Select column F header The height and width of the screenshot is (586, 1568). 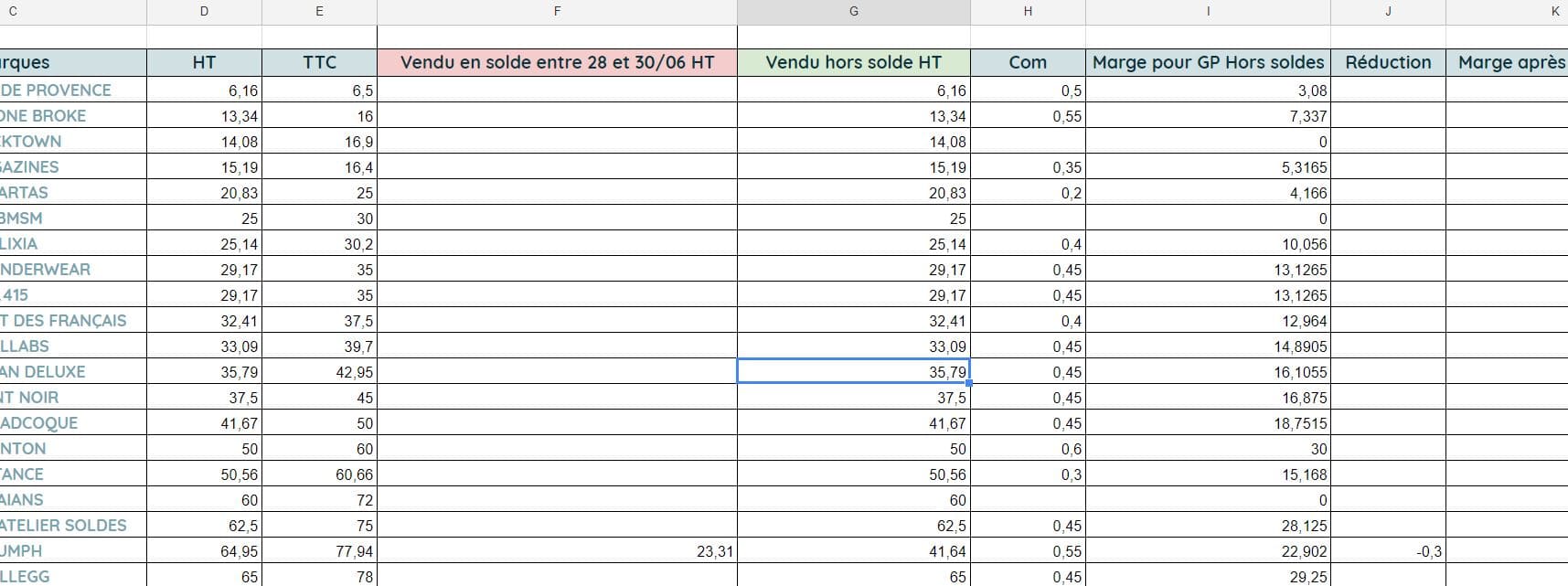tap(557, 11)
